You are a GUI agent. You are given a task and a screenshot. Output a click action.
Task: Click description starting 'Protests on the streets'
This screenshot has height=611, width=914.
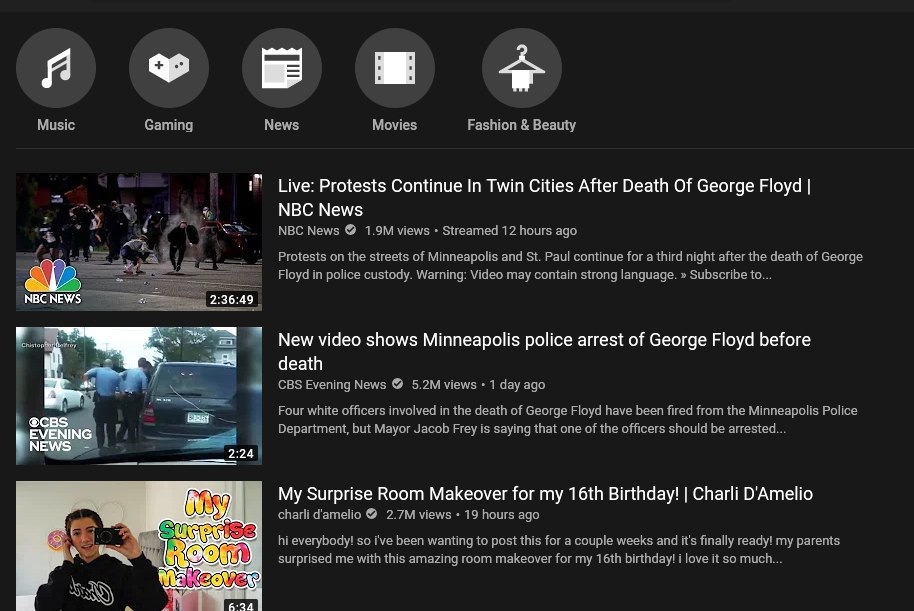click(570, 265)
